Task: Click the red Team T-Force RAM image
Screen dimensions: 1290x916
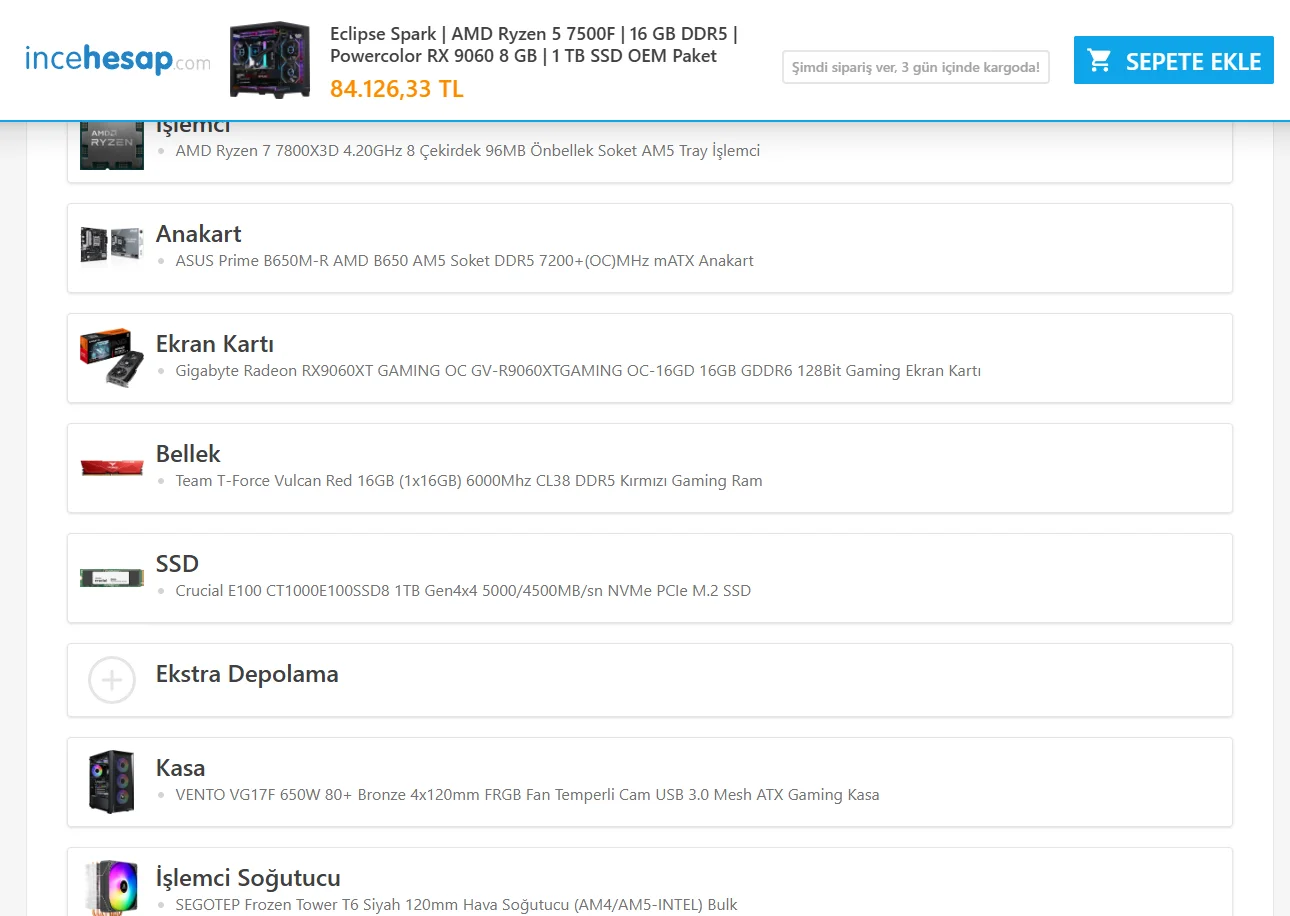Action: pyautogui.click(x=112, y=467)
